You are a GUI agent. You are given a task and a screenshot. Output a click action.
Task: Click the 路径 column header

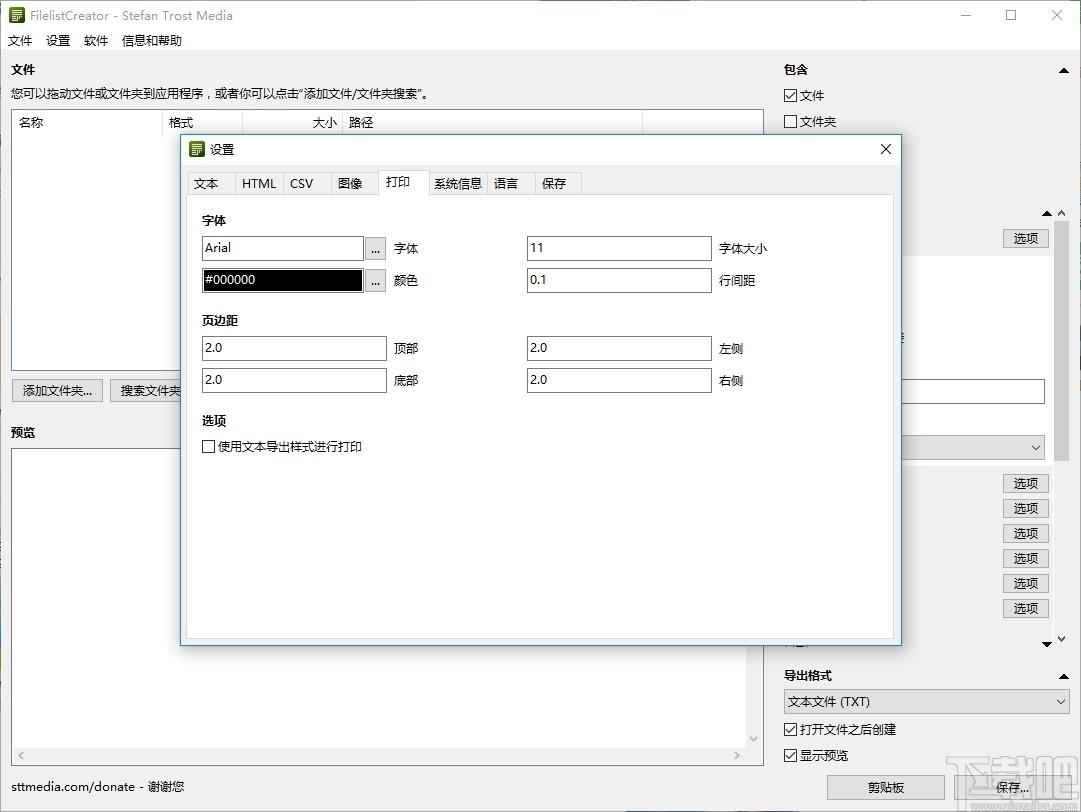[492, 122]
